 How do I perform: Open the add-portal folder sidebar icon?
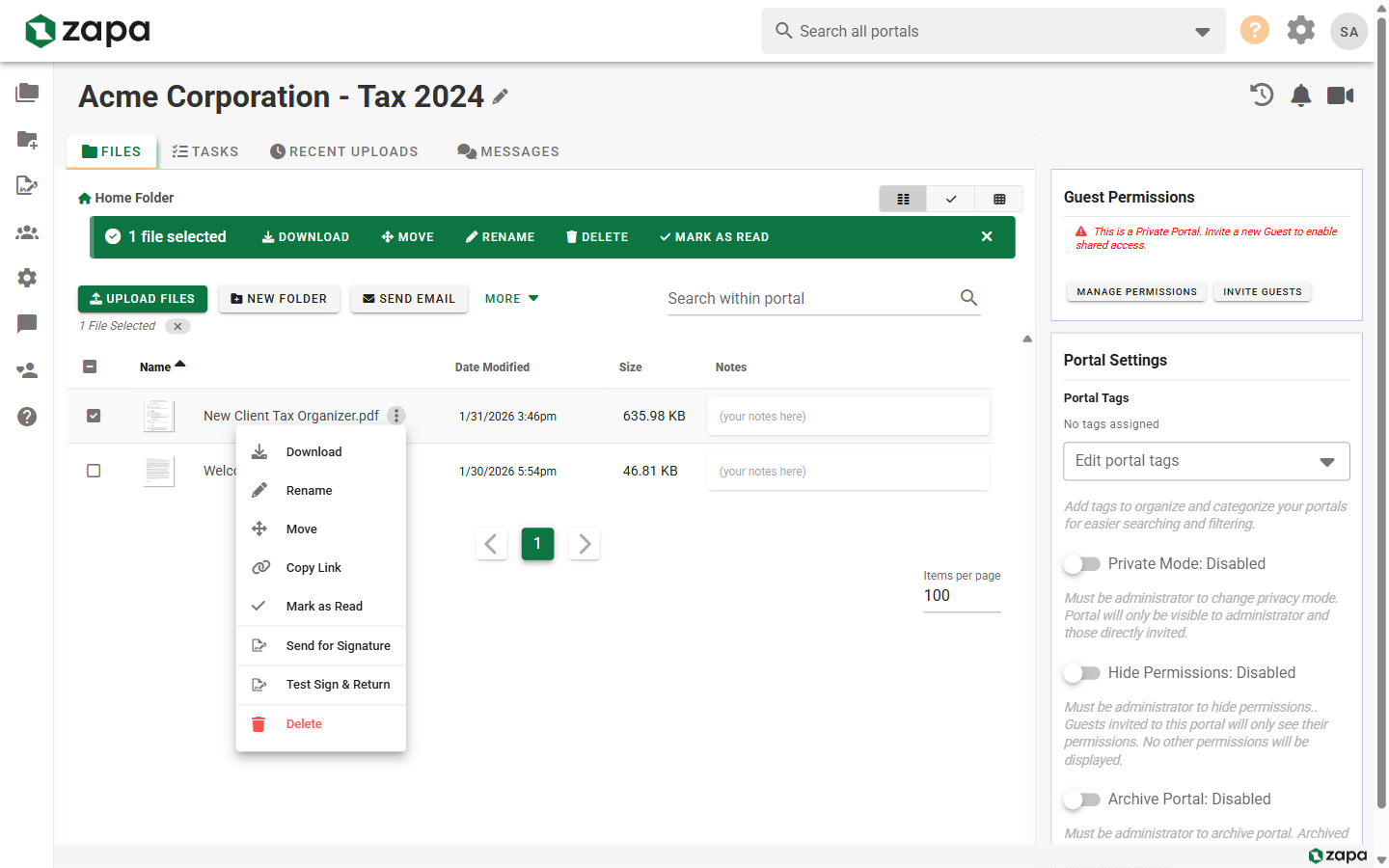tap(27, 140)
